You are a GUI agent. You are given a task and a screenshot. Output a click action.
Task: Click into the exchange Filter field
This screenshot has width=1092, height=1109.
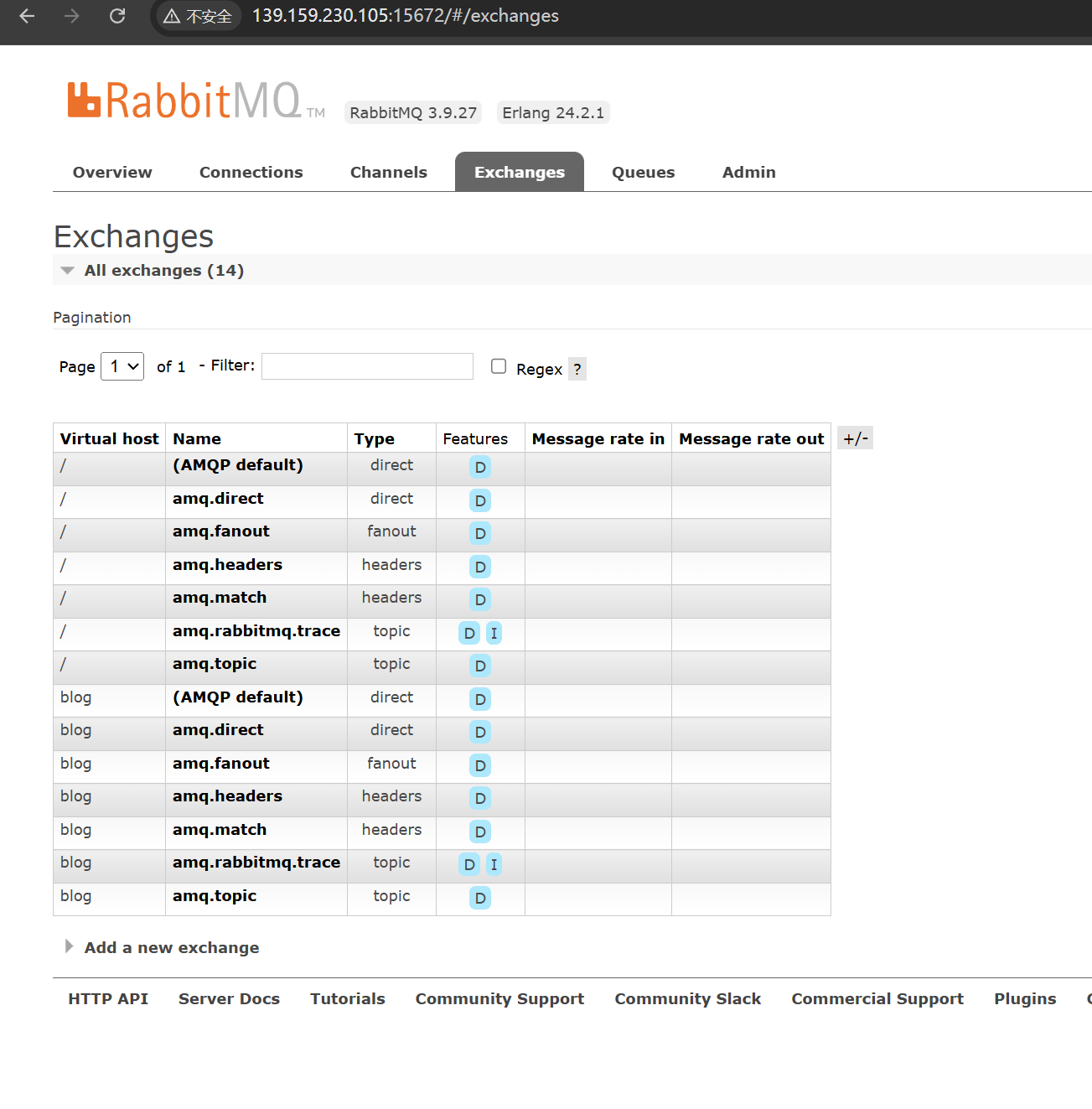[x=367, y=366]
